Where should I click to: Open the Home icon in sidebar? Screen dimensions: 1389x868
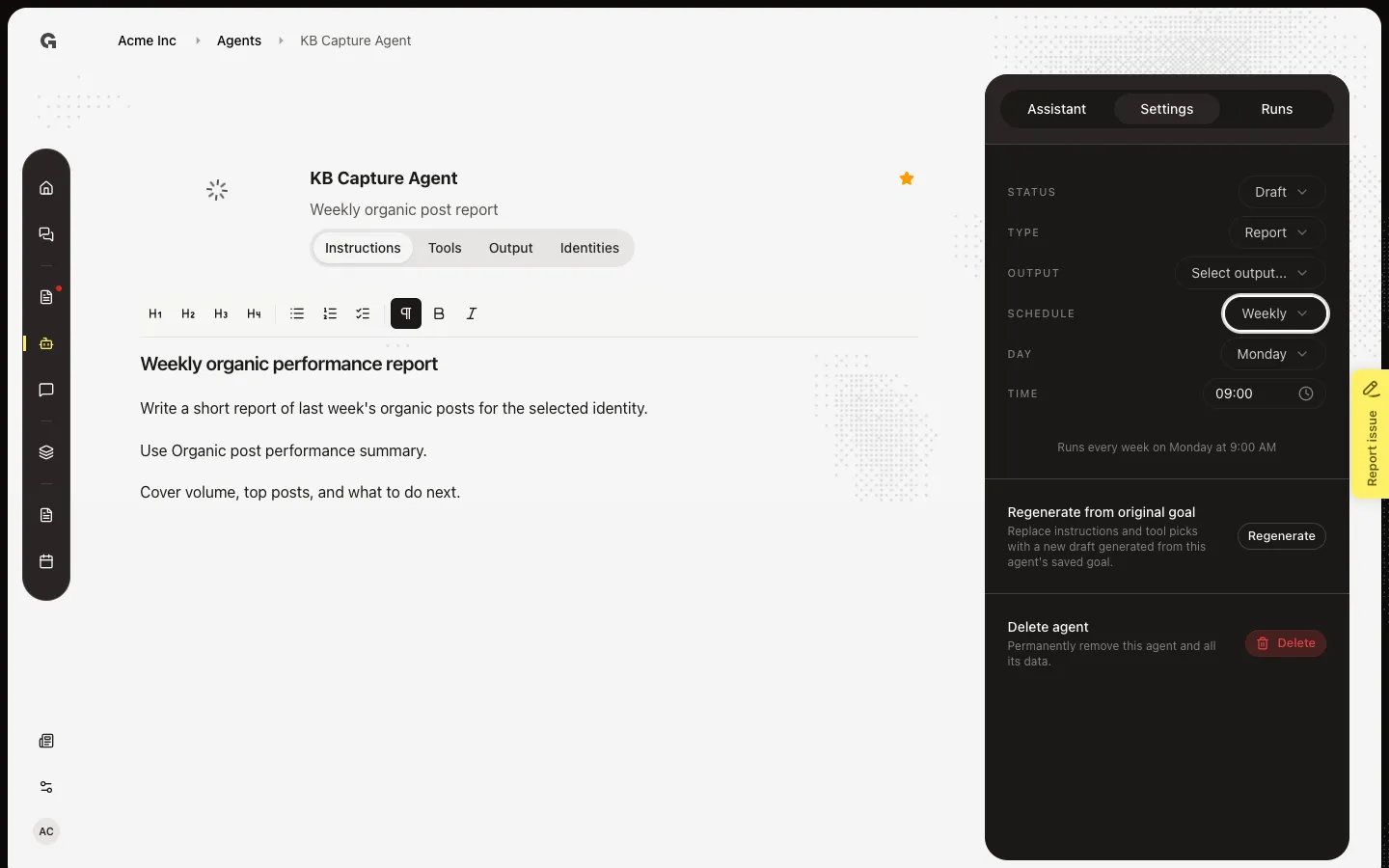(x=46, y=188)
